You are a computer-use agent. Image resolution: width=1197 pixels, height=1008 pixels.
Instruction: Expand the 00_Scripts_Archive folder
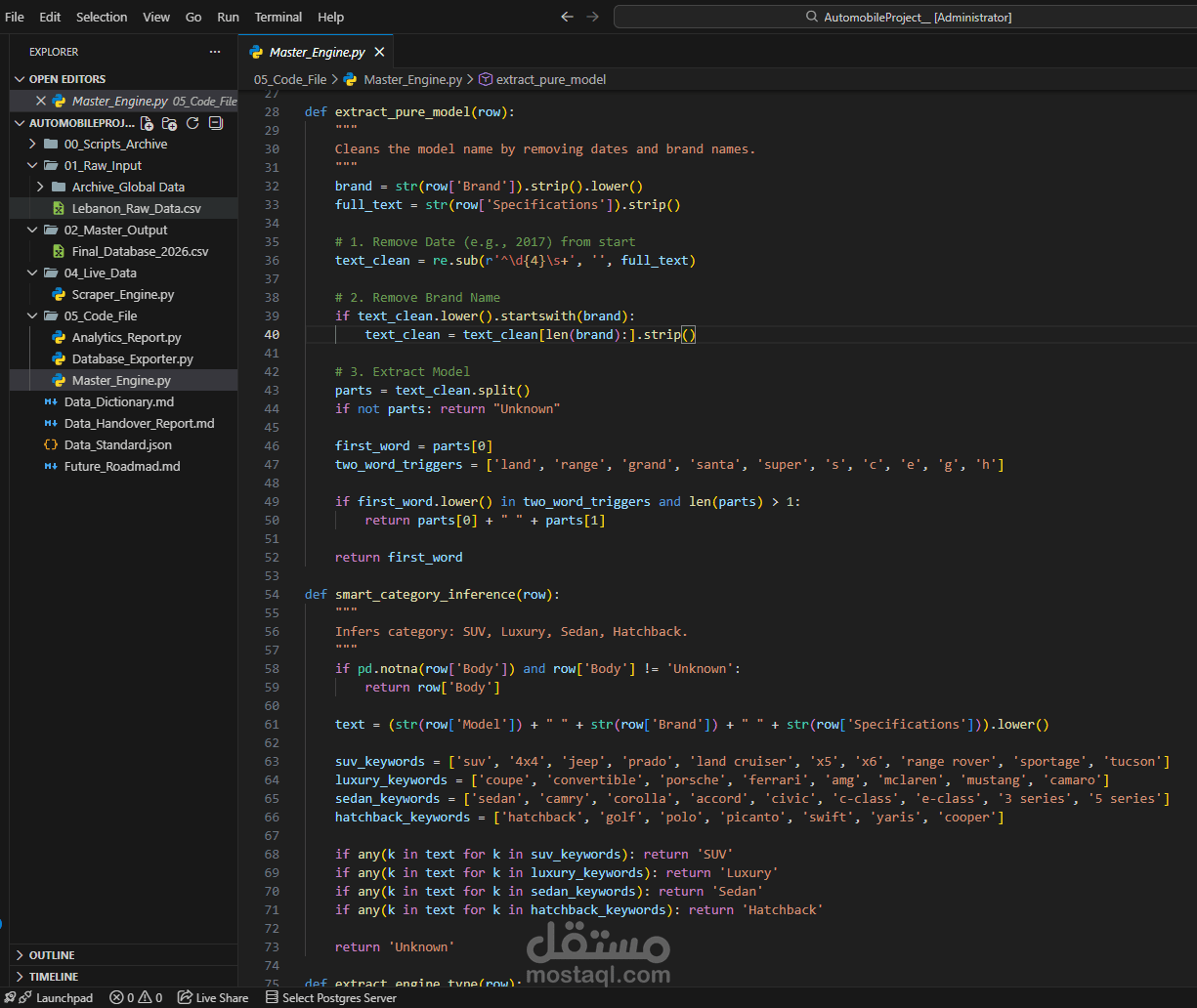pos(33,144)
